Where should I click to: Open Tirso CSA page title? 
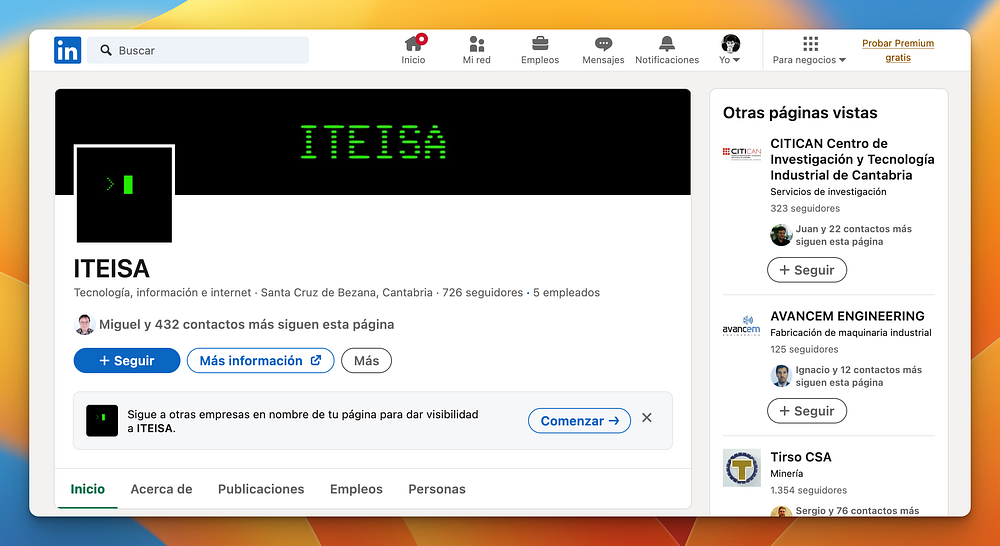[x=801, y=457]
